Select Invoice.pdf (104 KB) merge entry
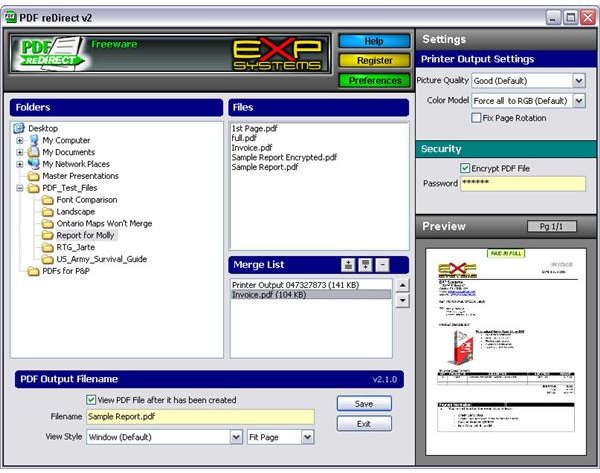Screen dimensions: 600x473 coord(311,295)
